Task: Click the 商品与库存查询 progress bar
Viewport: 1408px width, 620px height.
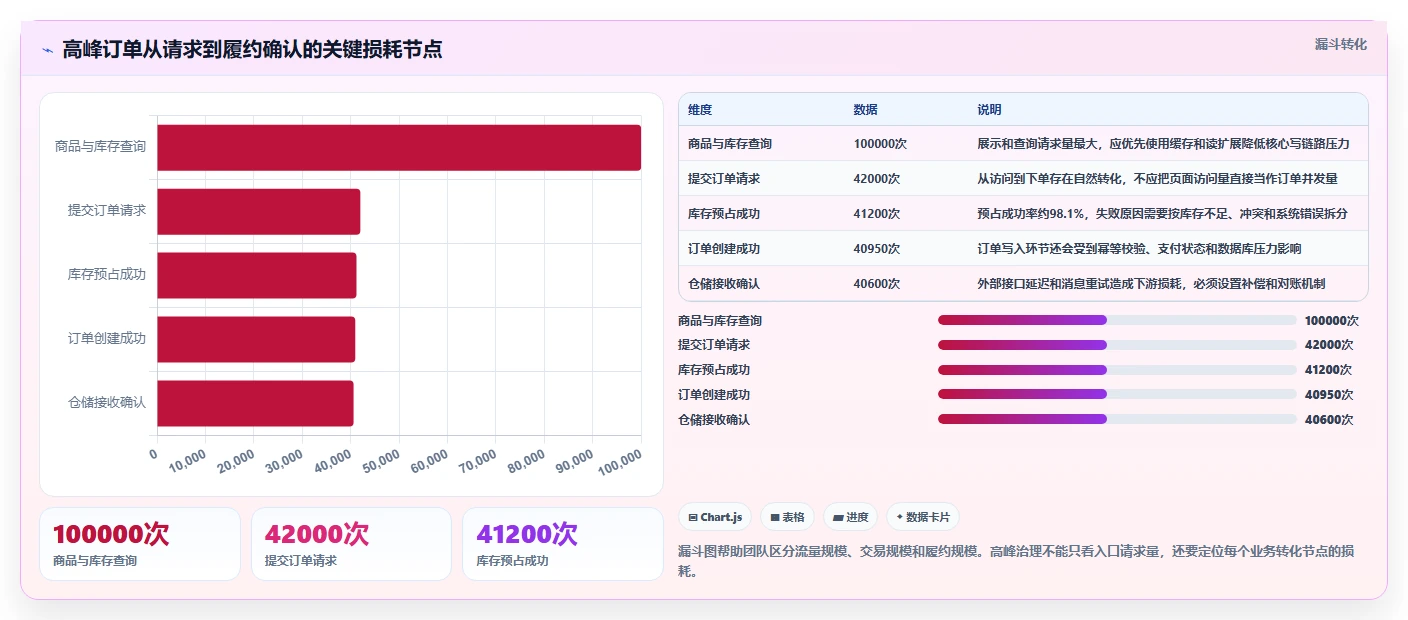Action: point(1117,320)
